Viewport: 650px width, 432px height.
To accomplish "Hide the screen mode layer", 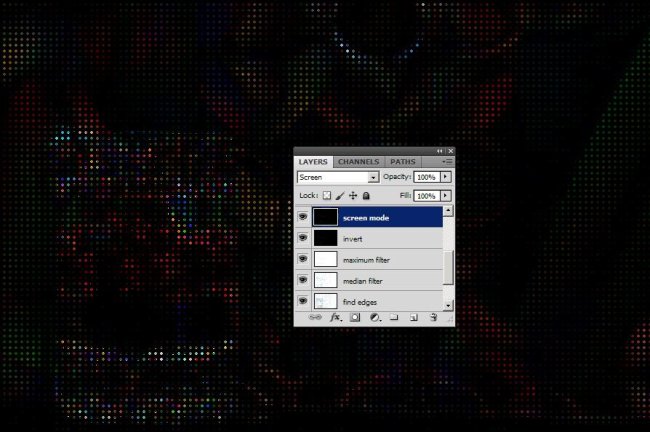I will [x=303, y=217].
